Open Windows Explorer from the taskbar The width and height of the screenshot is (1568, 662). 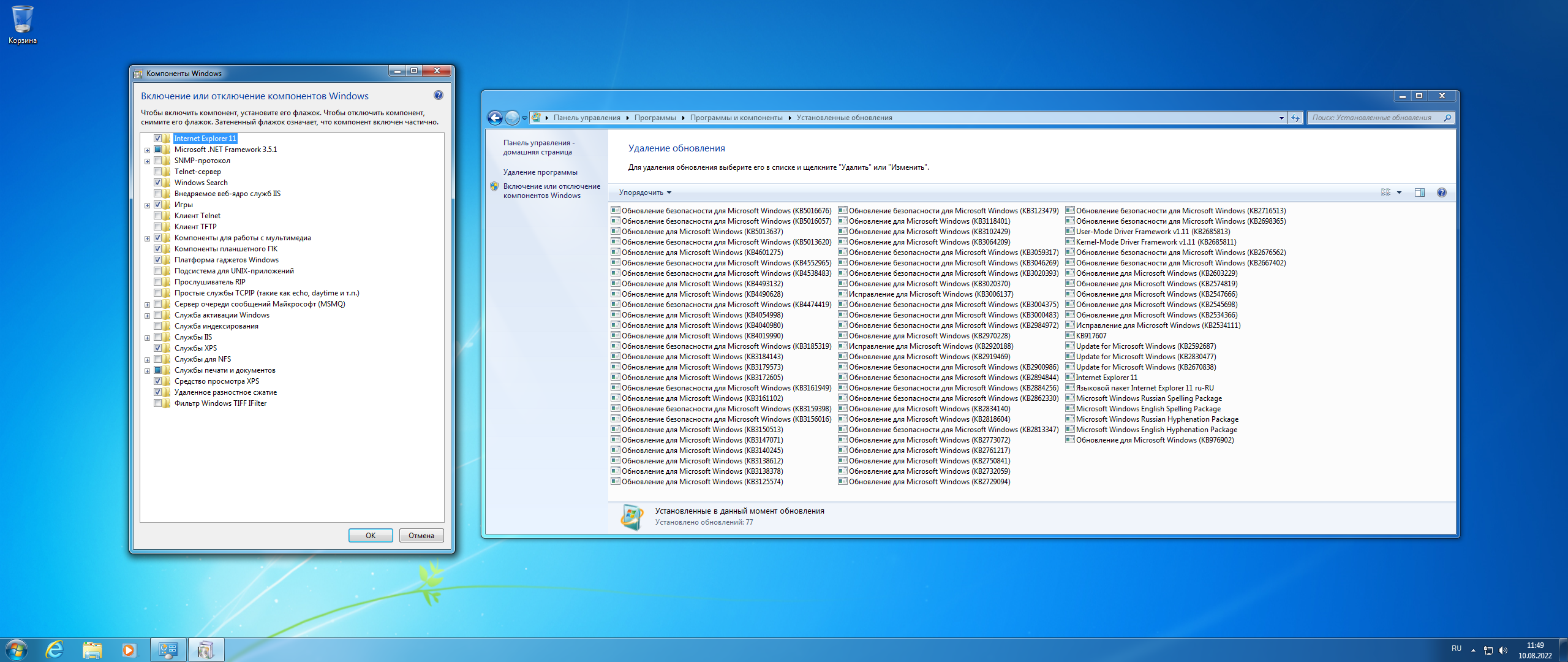point(92,650)
